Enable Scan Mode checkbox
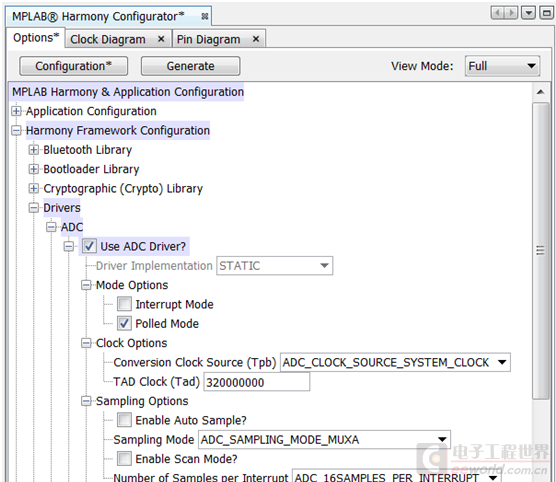The image size is (556, 482). (x=124, y=459)
